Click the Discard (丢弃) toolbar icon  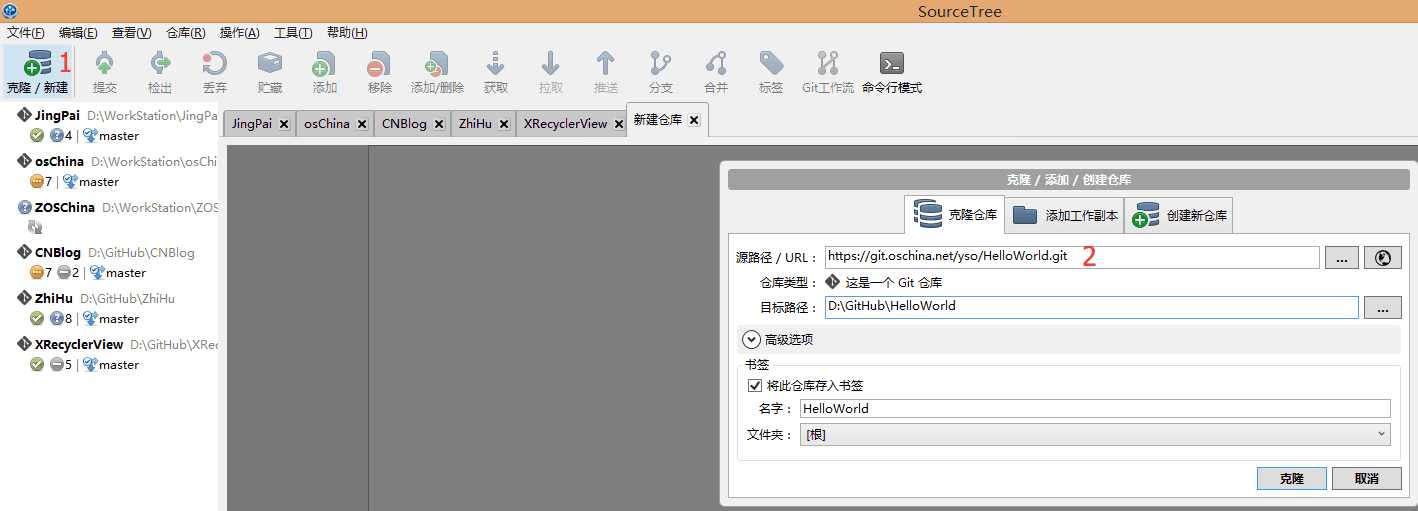pos(214,64)
